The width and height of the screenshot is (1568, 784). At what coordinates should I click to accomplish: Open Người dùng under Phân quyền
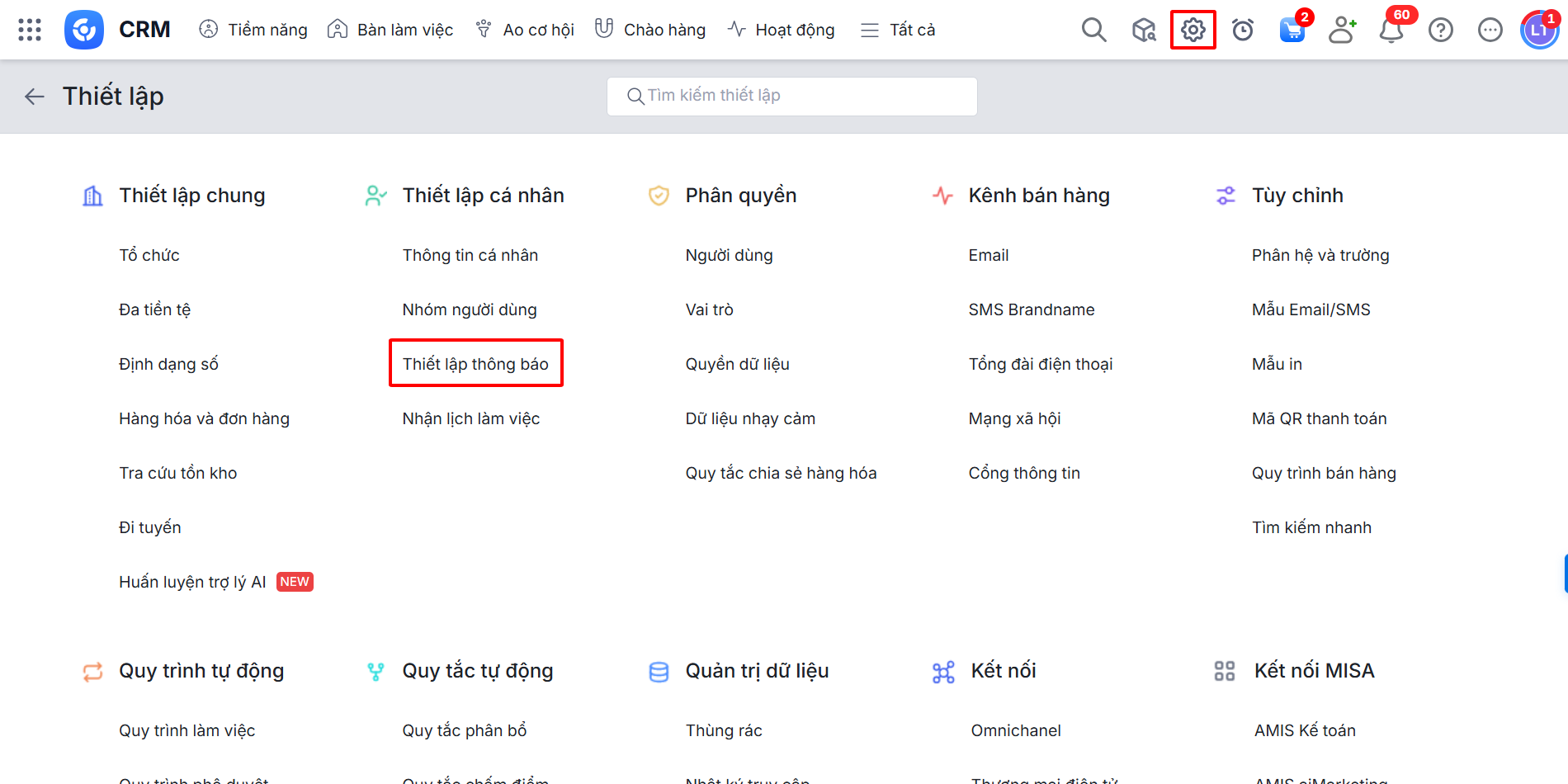pos(729,255)
